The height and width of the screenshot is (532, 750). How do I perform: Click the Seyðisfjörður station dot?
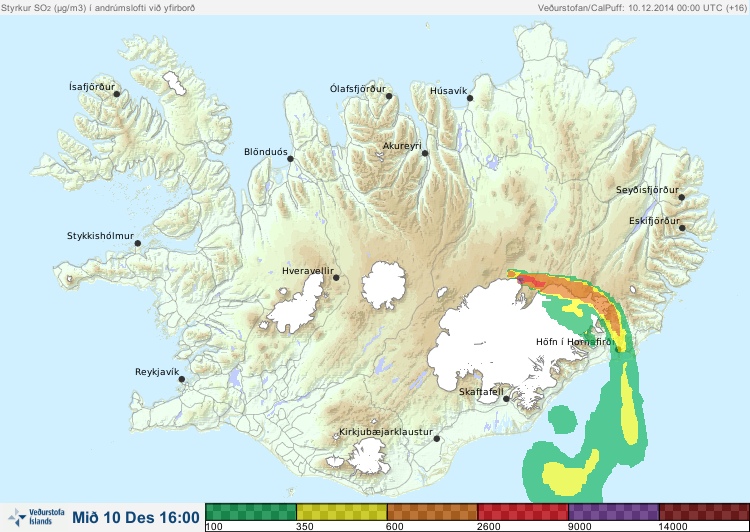pyautogui.click(x=682, y=197)
